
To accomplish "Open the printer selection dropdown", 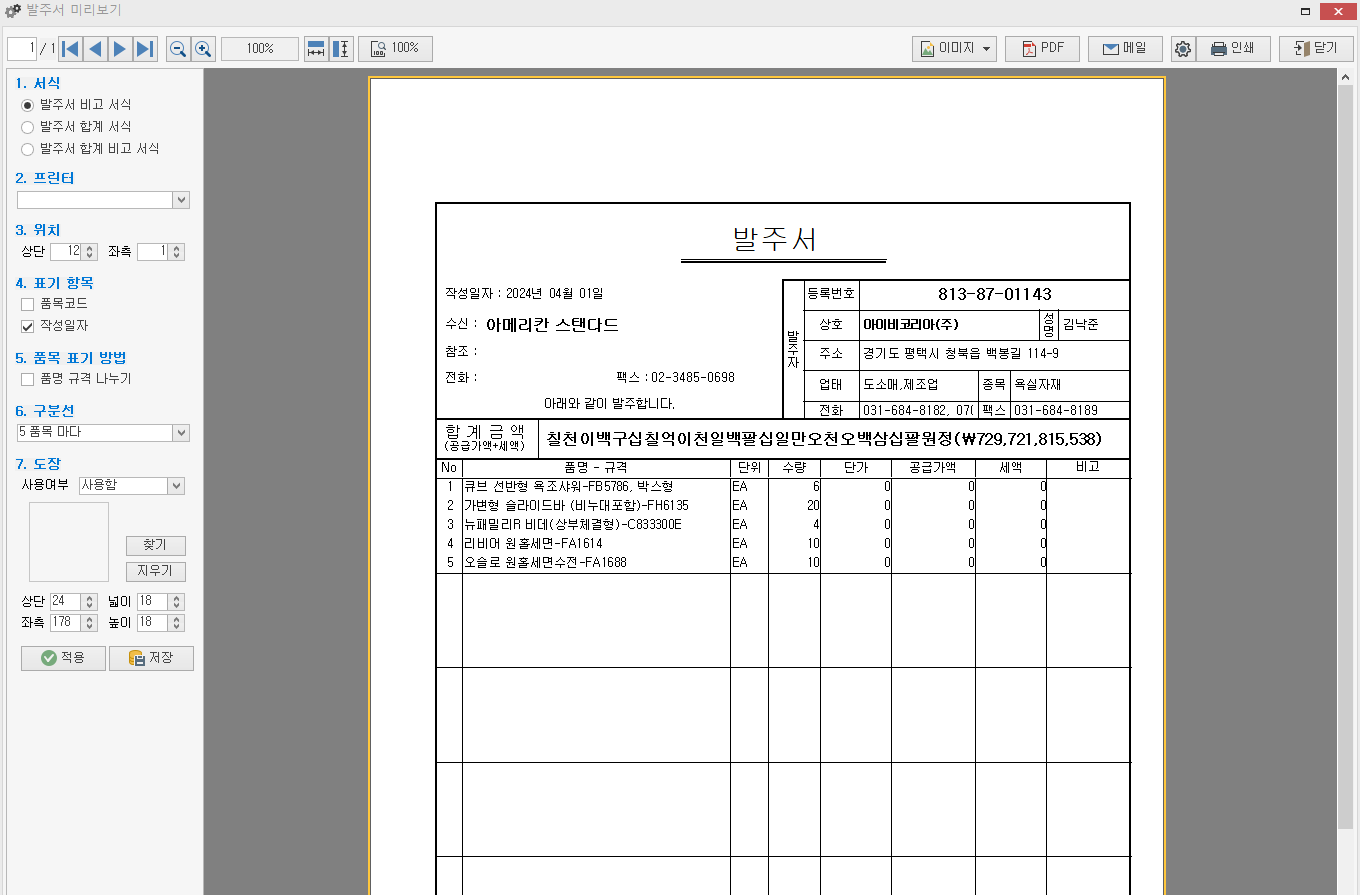I will pos(181,200).
